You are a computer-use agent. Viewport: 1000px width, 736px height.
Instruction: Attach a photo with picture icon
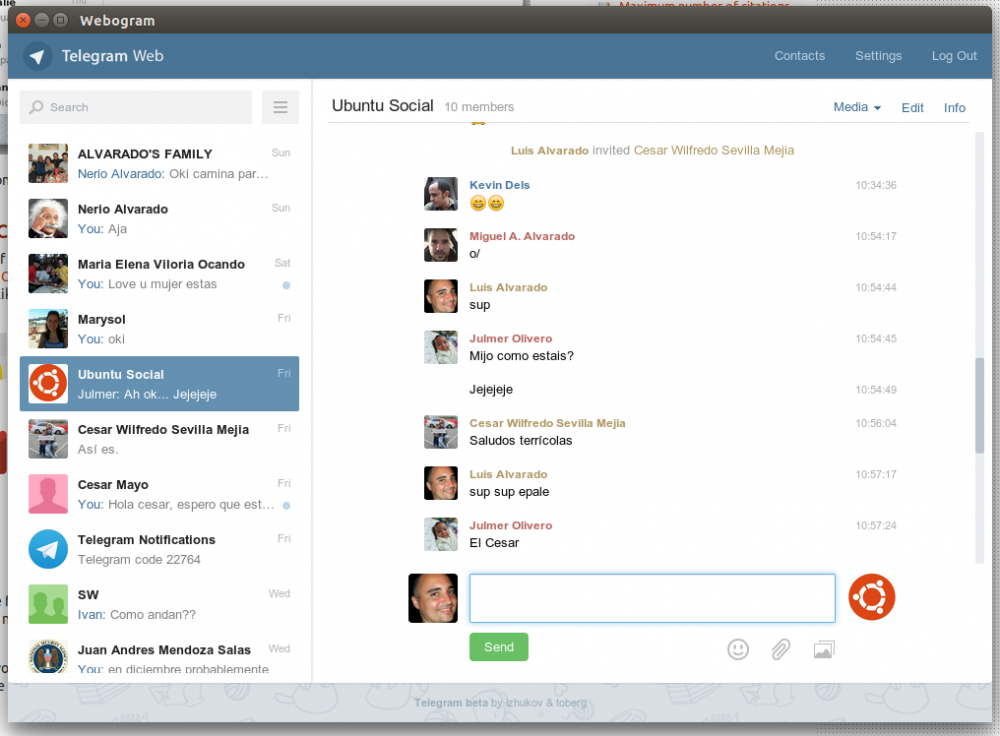coord(824,649)
